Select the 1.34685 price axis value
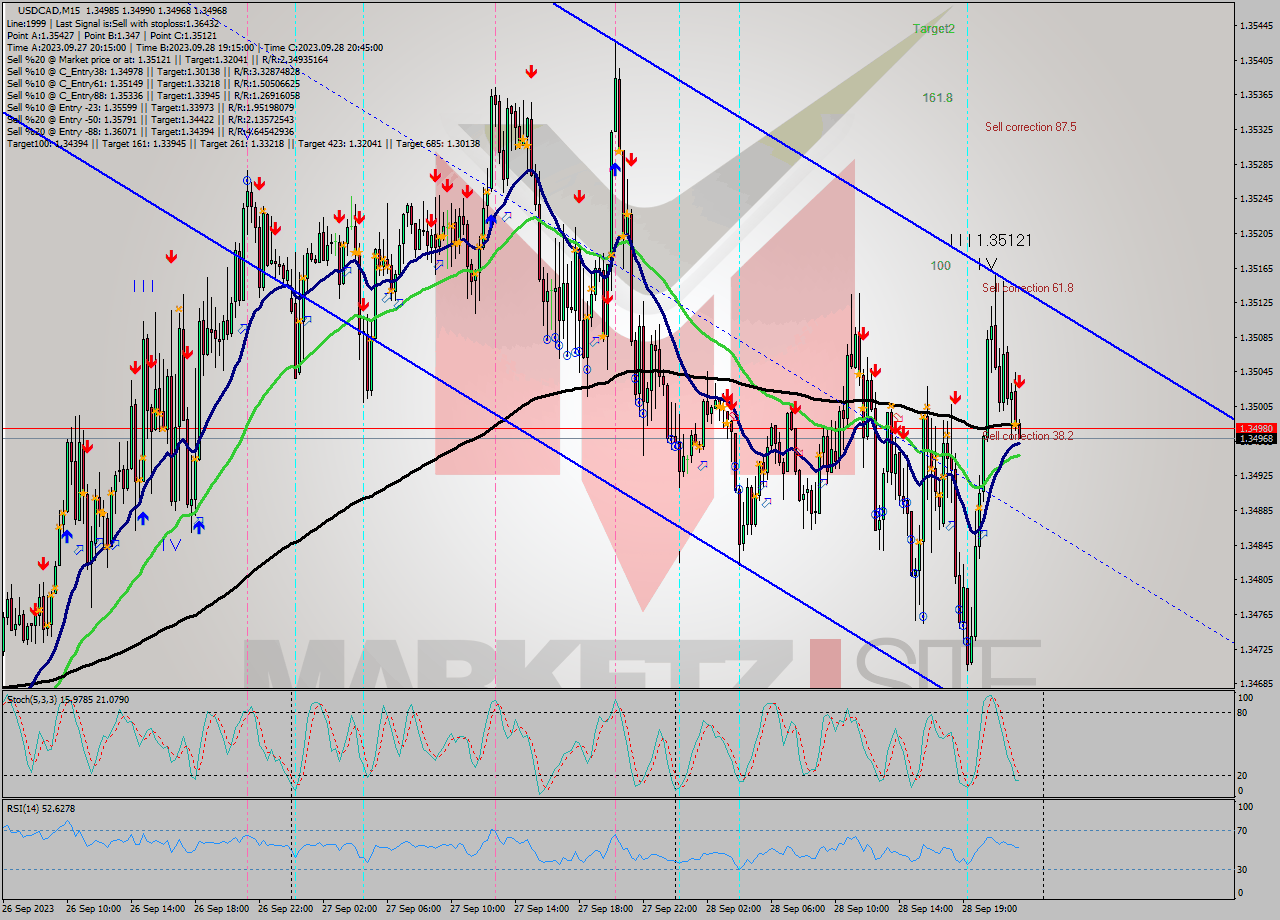Screen dimensions: 1280x920 (1256, 684)
